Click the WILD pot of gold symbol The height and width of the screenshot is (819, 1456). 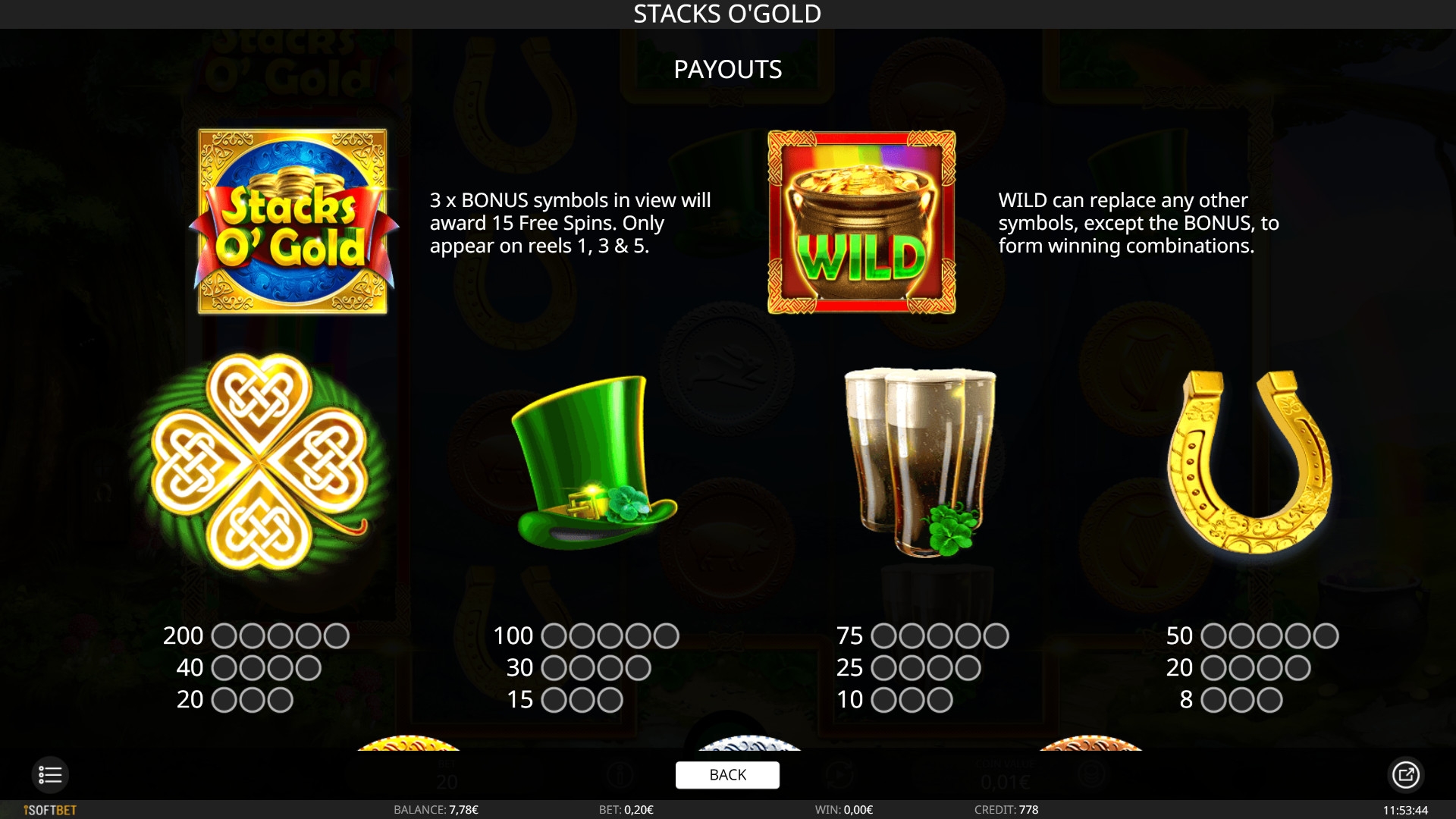click(861, 222)
